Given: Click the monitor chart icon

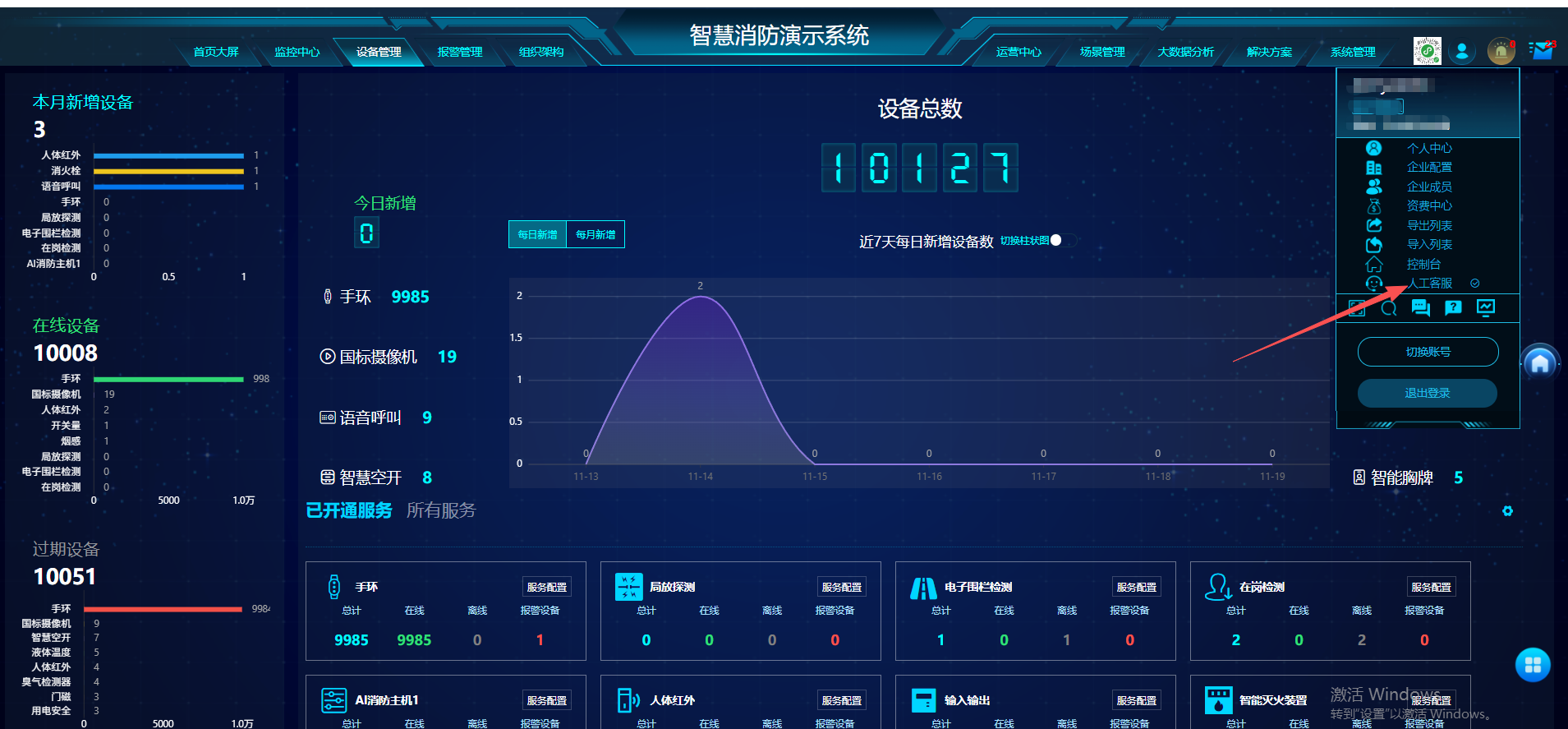Looking at the screenshot, I should 1485,308.
